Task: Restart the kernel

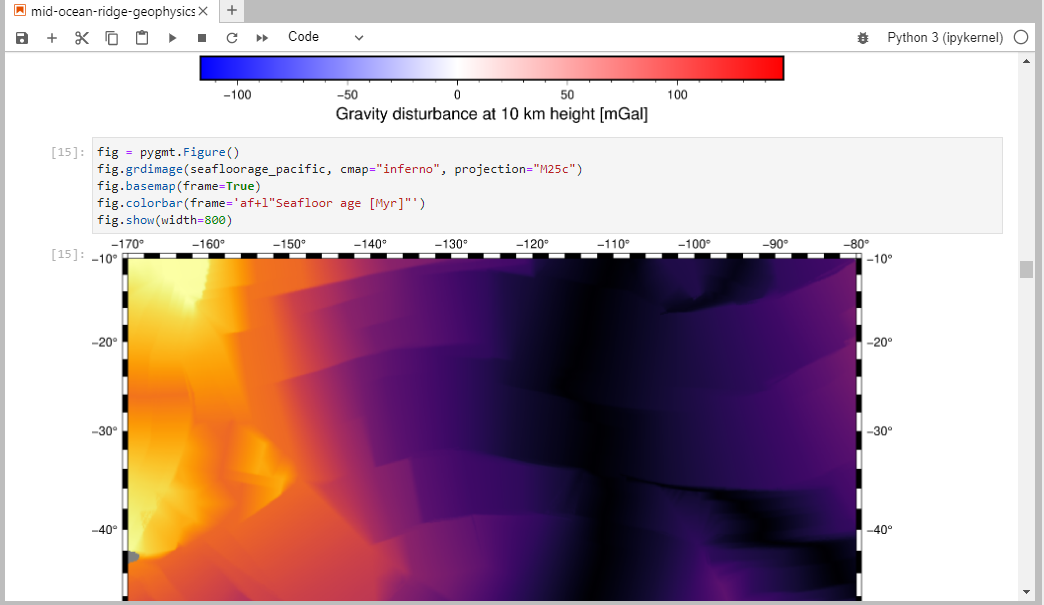Action: (232, 38)
